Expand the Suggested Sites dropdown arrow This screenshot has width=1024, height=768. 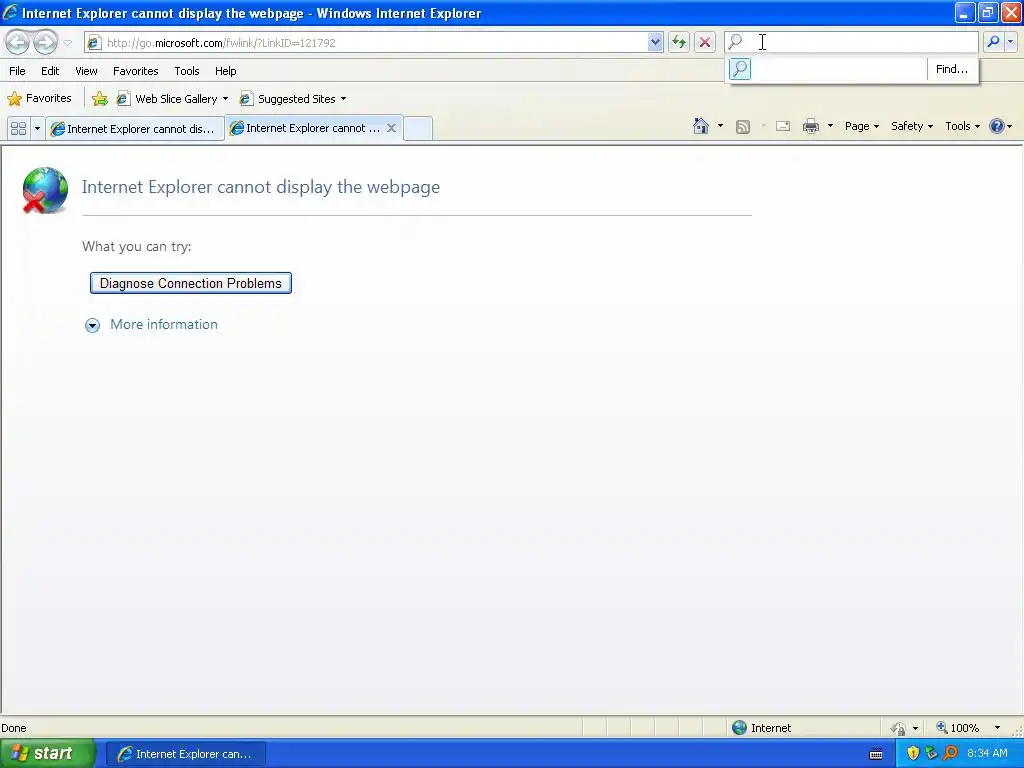344,99
